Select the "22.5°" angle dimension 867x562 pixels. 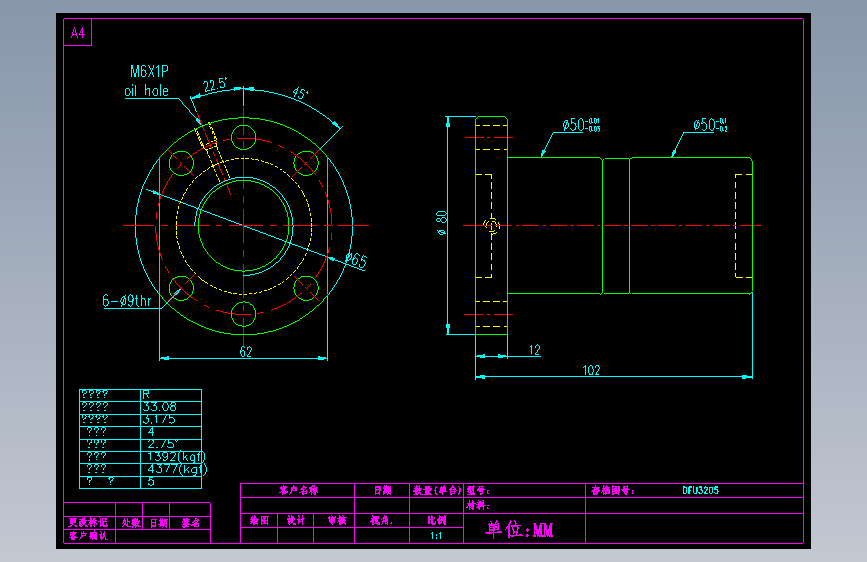(215, 85)
